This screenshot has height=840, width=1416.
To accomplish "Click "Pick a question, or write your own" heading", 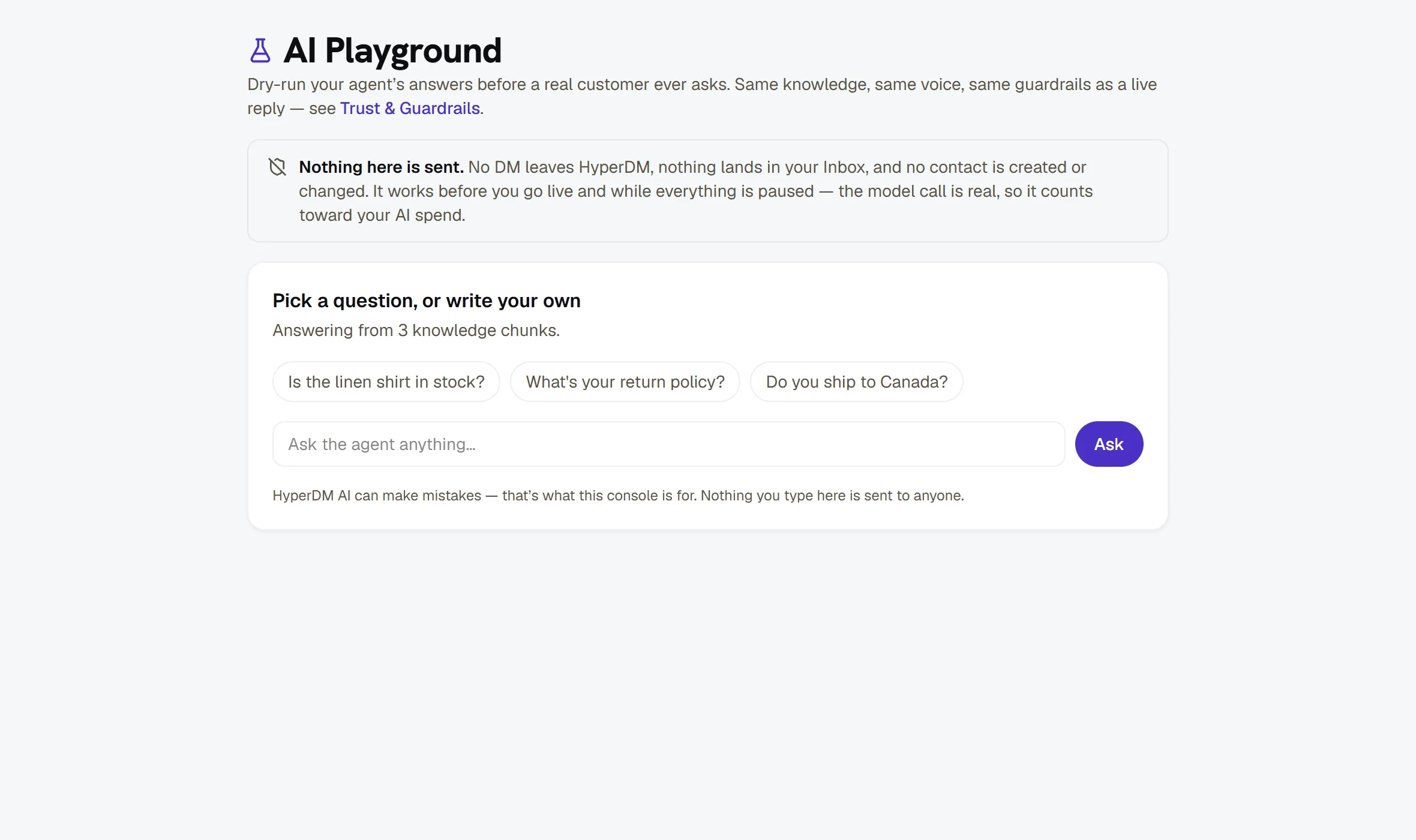I will [427, 301].
